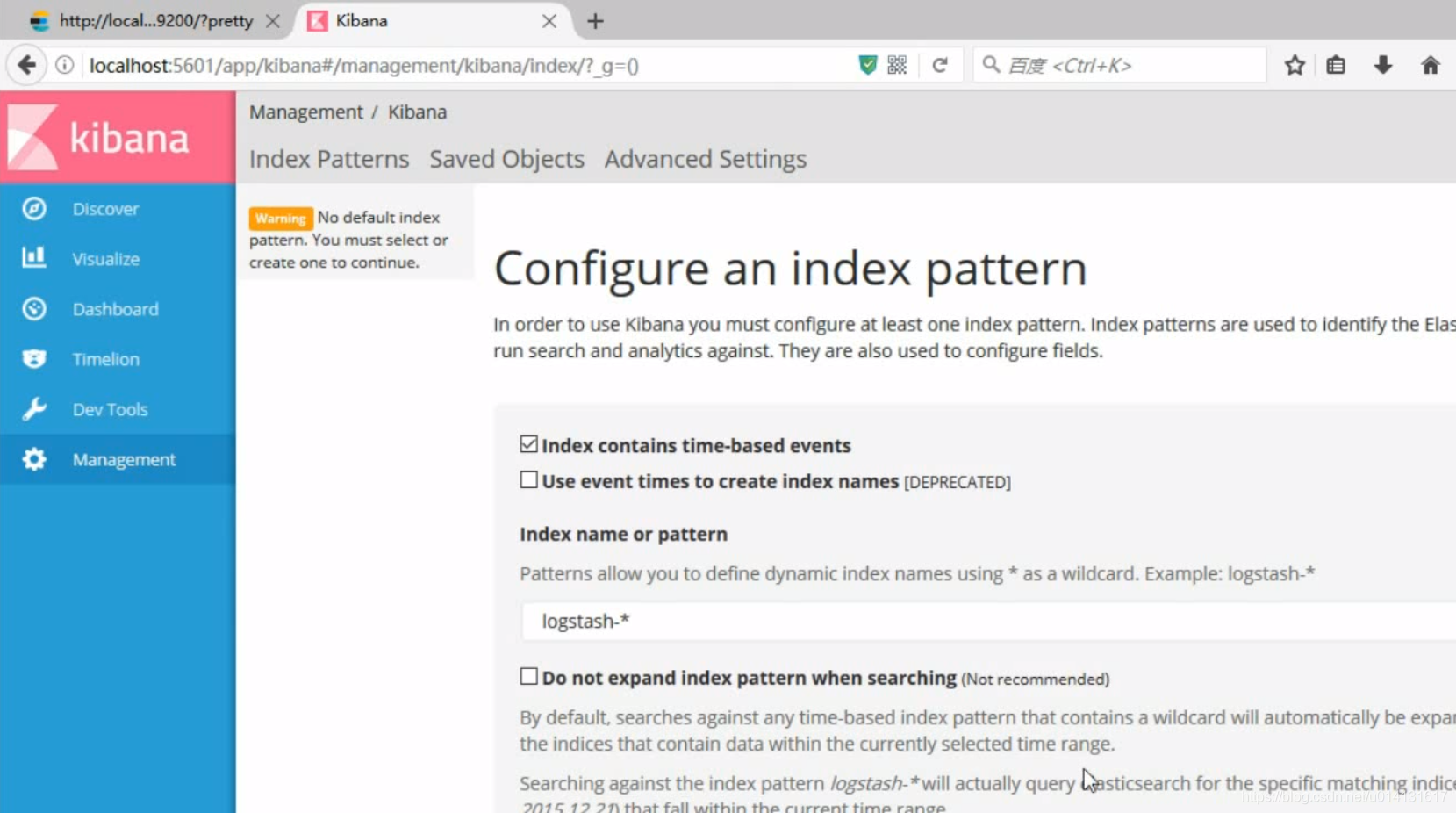Open Discover in the sidebar

pos(118,209)
